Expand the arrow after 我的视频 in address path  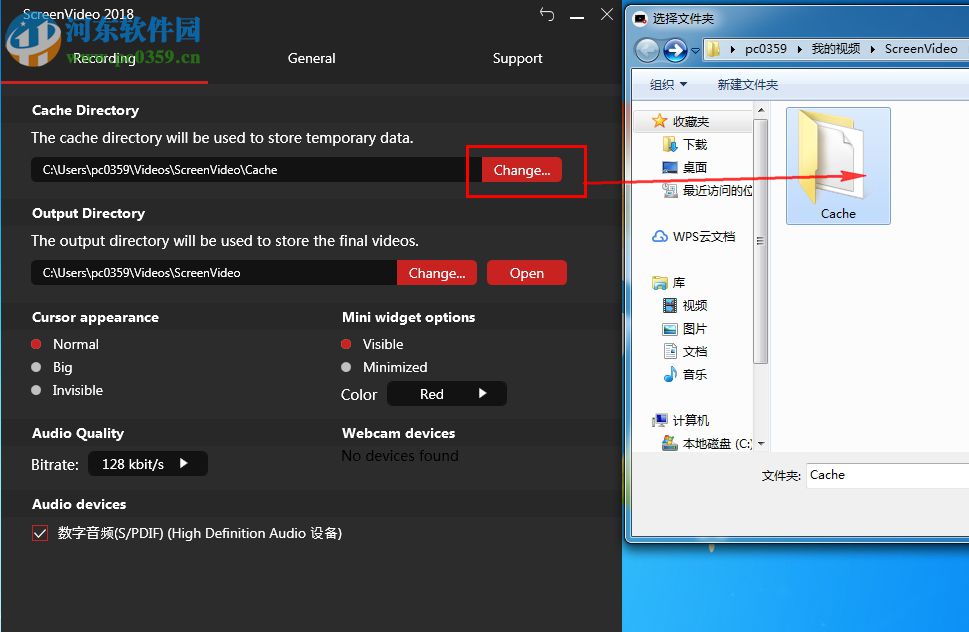tap(872, 49)
